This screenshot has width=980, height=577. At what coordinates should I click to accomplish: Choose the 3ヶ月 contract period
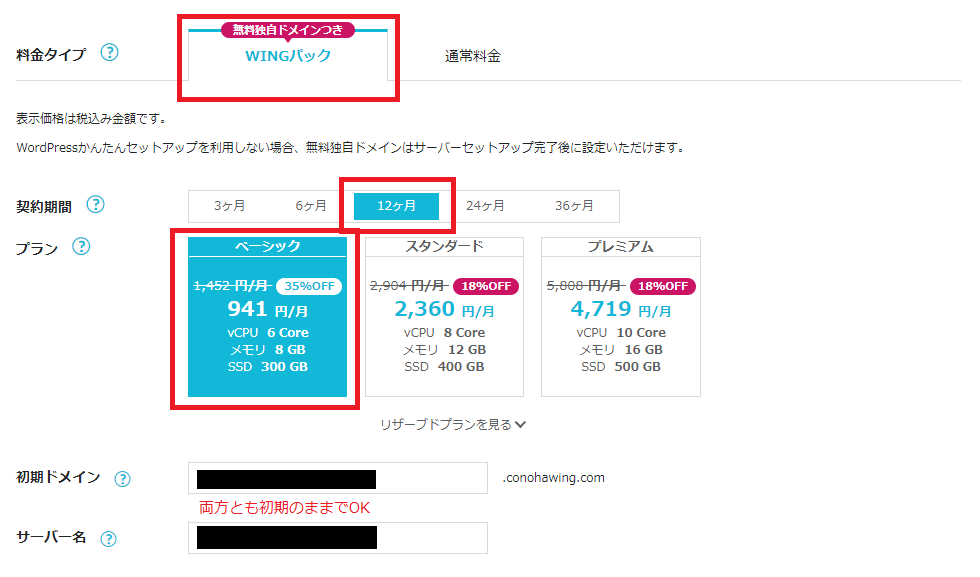tap(229, 206)
